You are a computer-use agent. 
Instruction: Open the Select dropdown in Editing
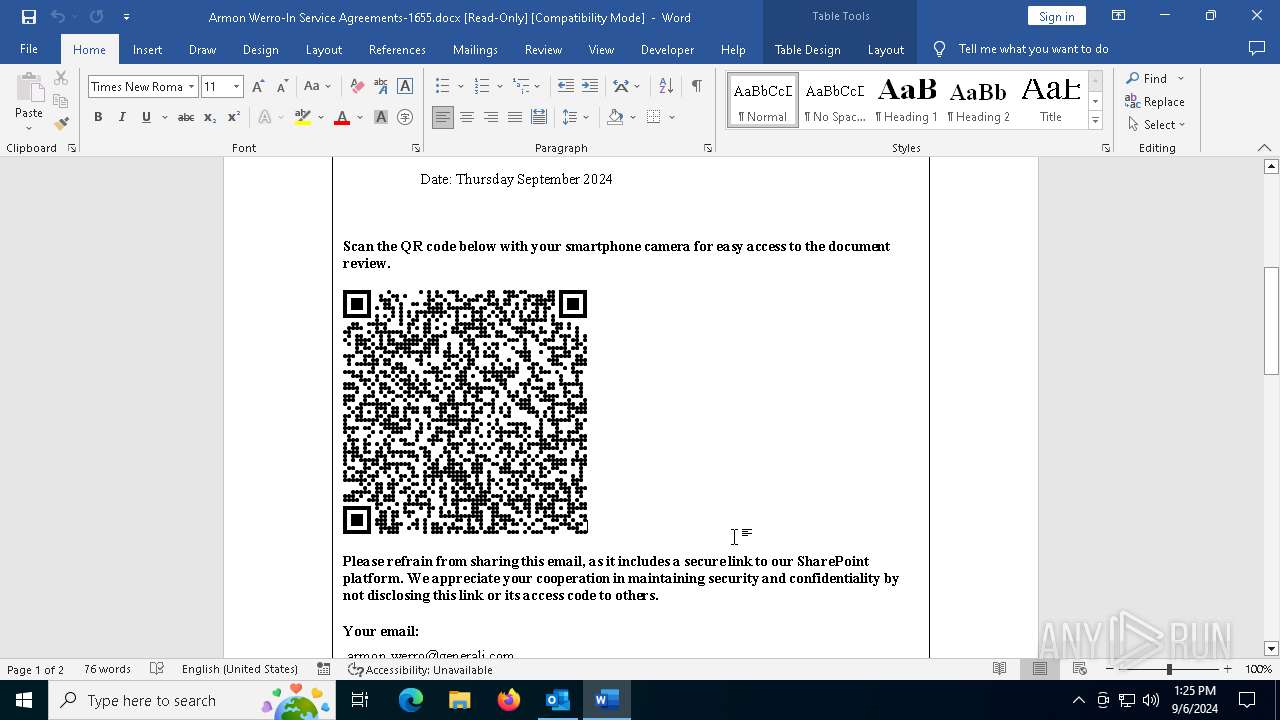pos(1156,125)
